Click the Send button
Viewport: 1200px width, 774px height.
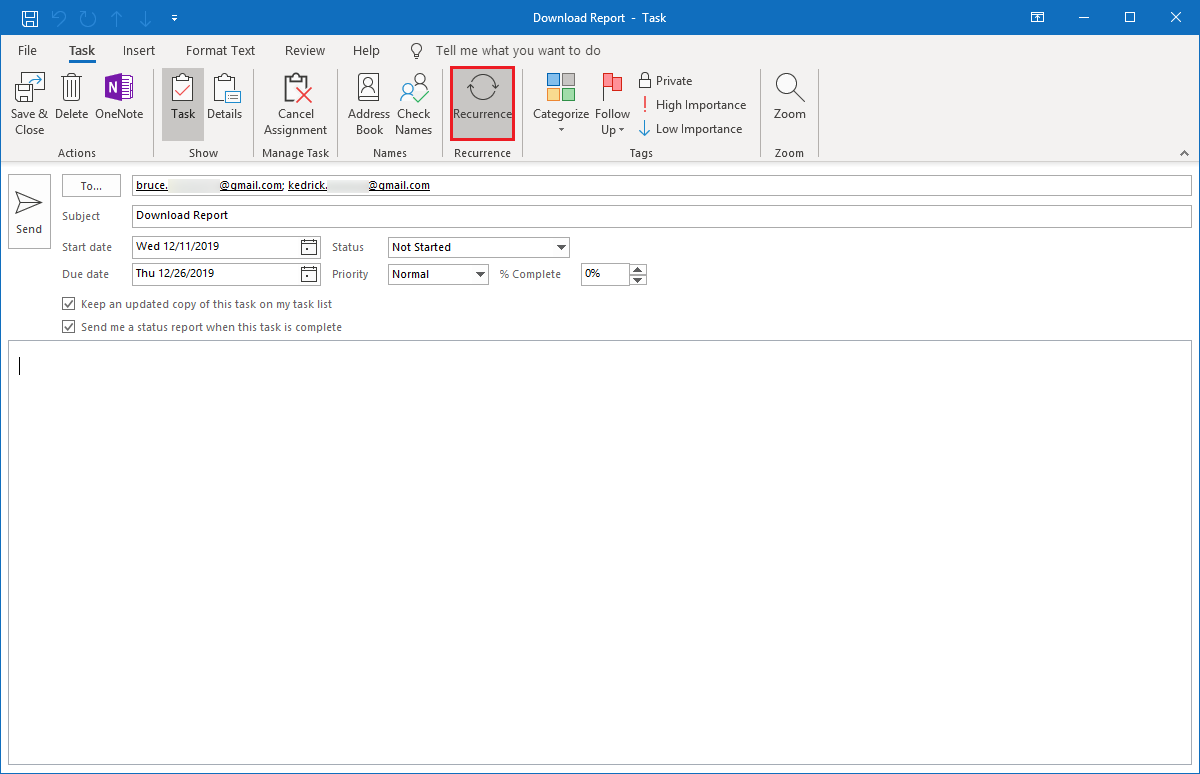29,211
